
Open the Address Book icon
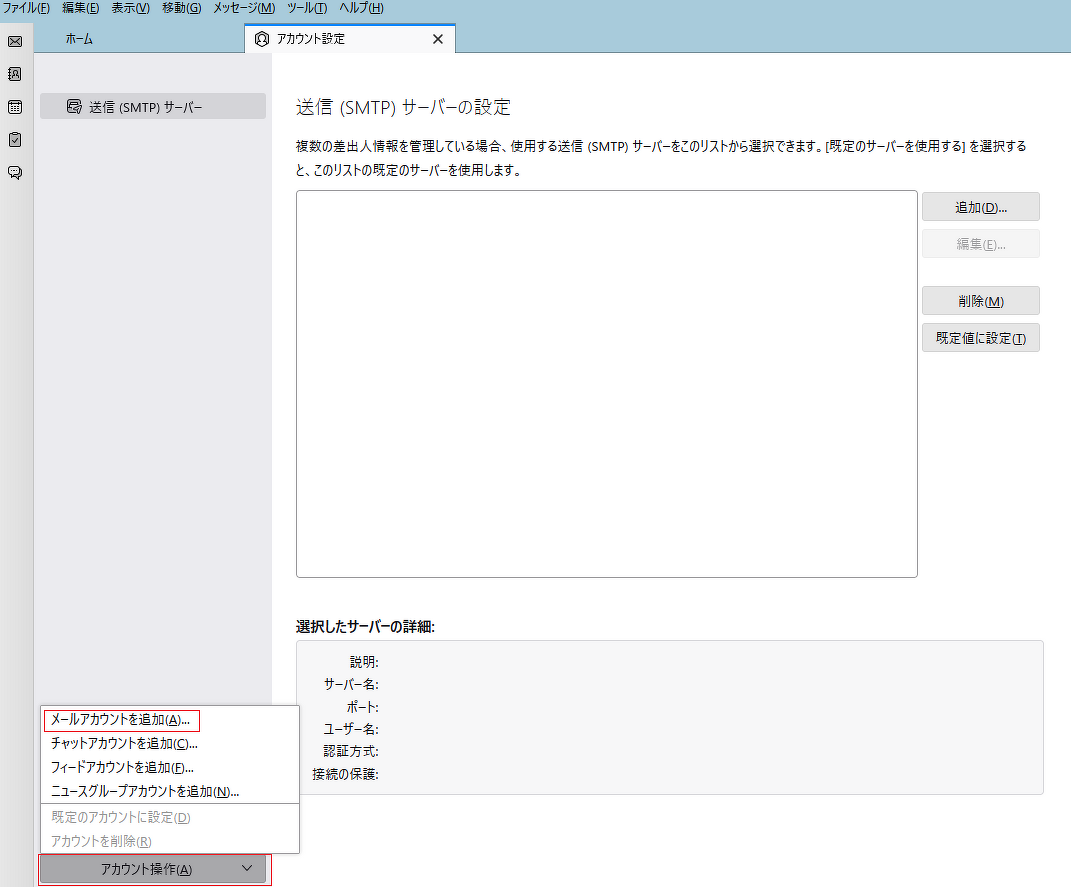tap(15, 74)
